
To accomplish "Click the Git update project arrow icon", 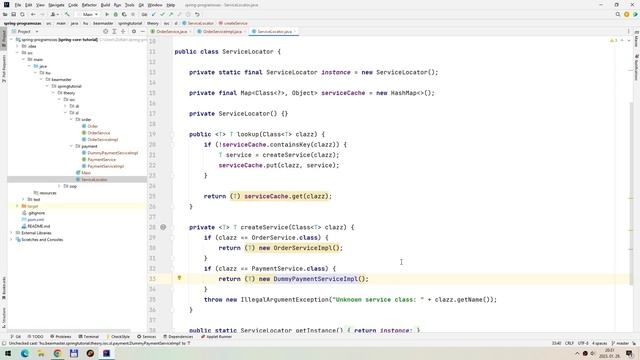I will point(154,14).
